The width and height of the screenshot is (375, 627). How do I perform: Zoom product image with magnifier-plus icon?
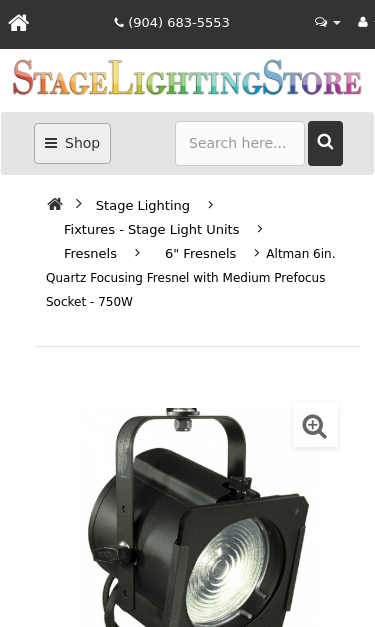tap(315, 426)
